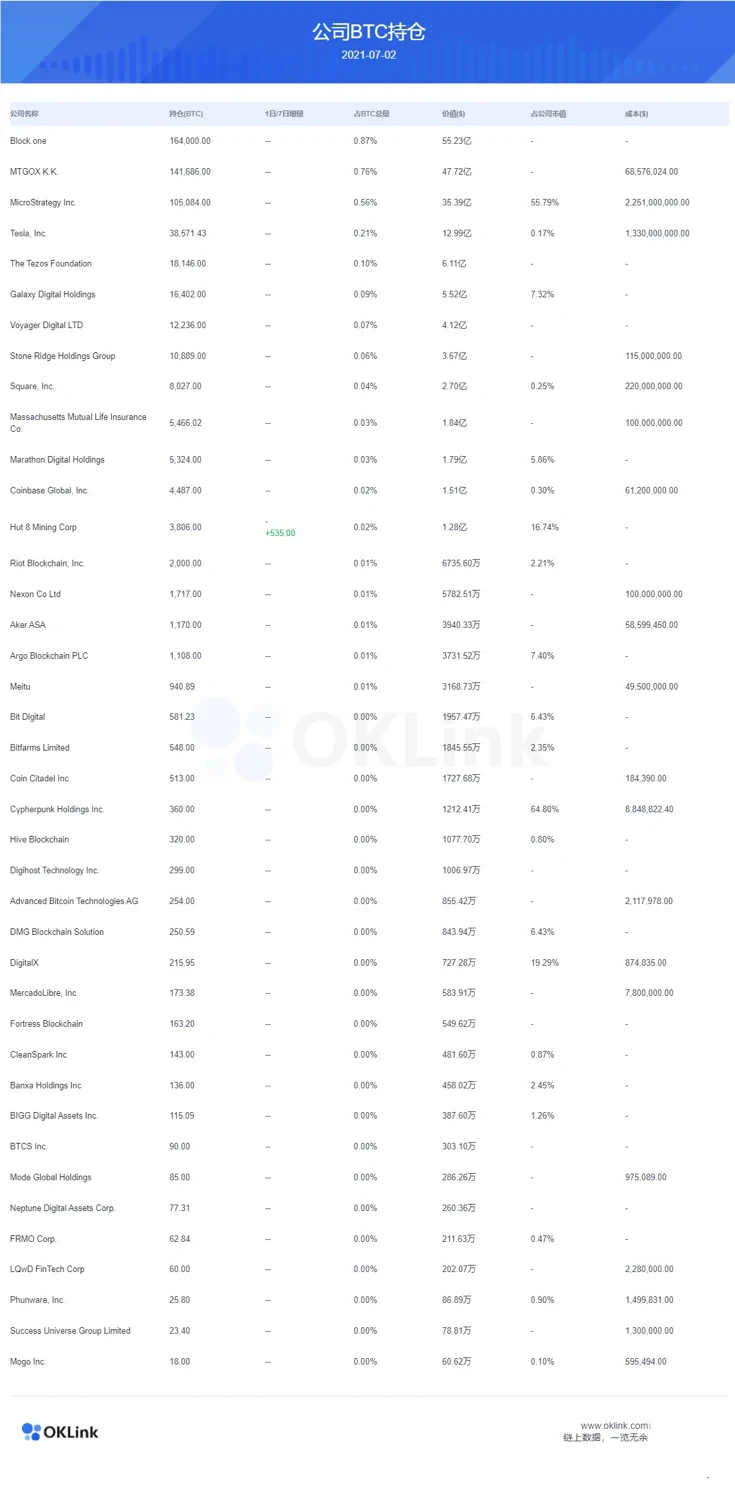Click the 价值($) column header
735x1491 pixels.
point(453,114)
